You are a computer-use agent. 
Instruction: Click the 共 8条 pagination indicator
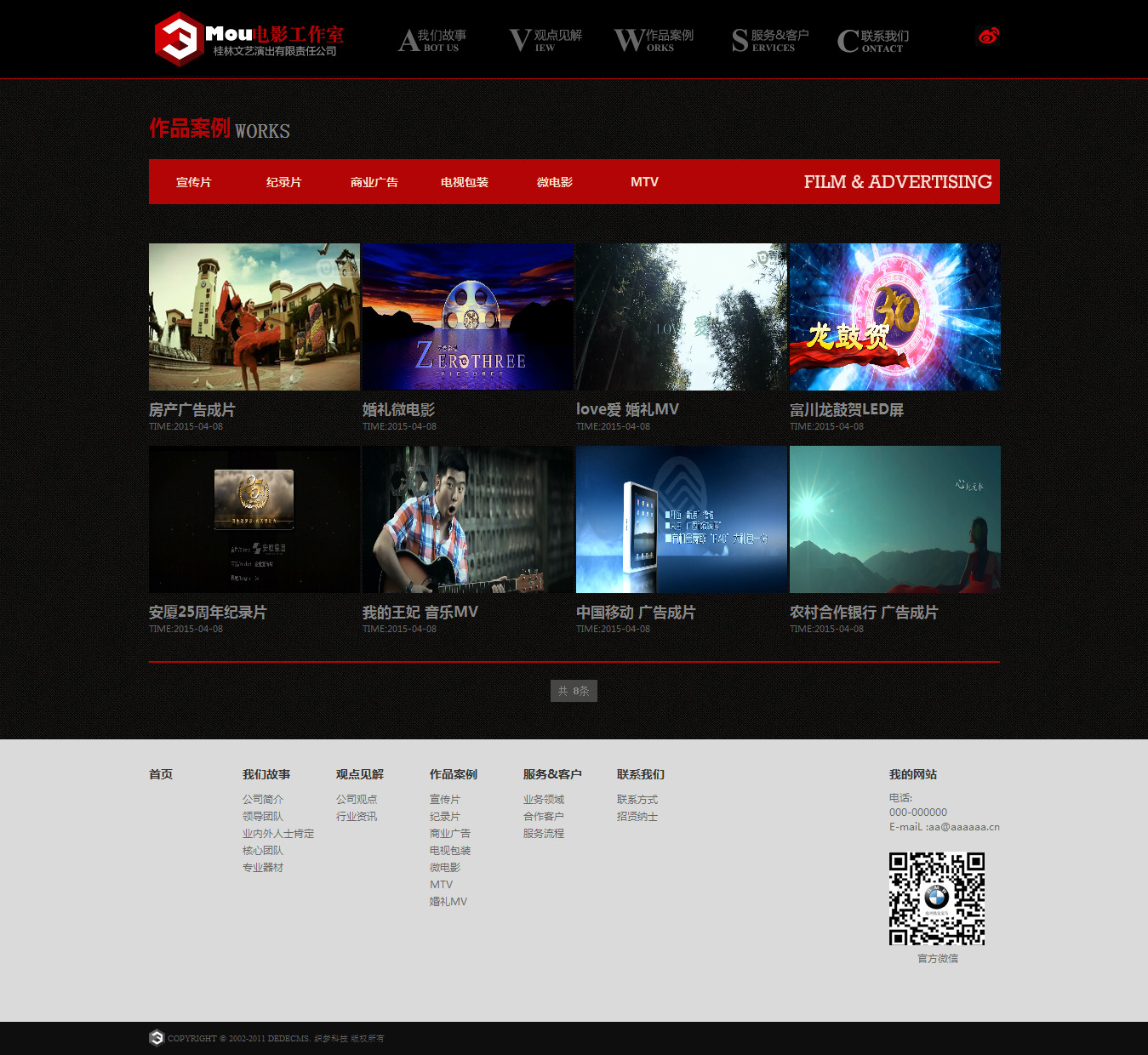point(574,691)
